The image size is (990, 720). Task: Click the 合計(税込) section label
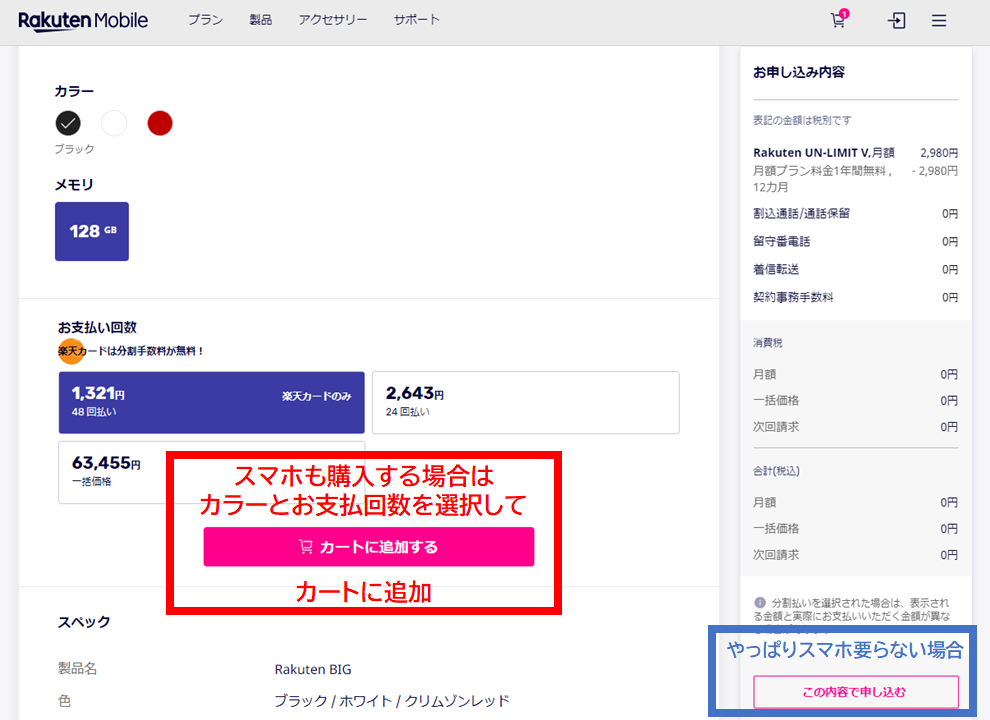(777, 471)
